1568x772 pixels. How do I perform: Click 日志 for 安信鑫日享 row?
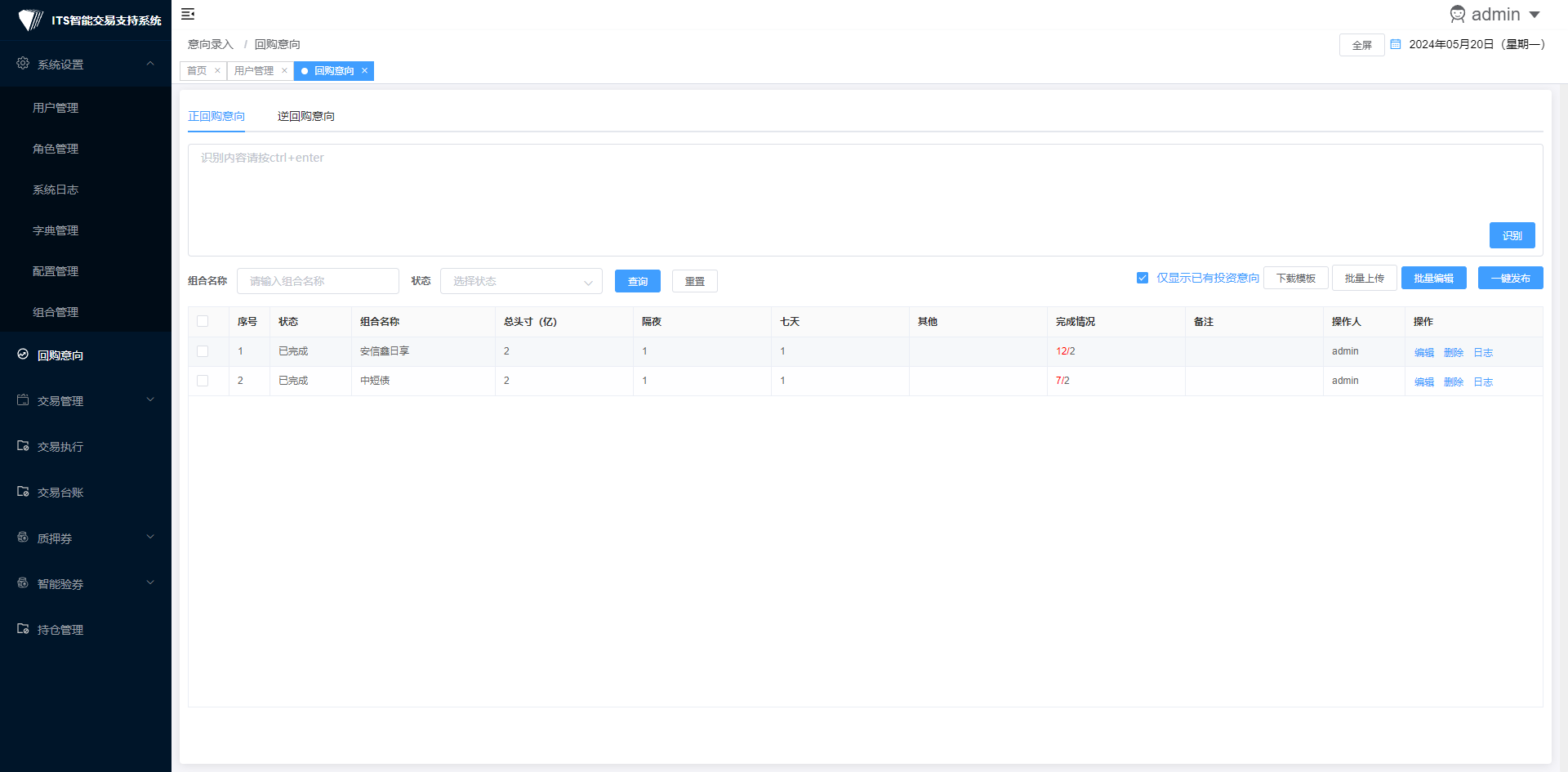point(1483,352)
